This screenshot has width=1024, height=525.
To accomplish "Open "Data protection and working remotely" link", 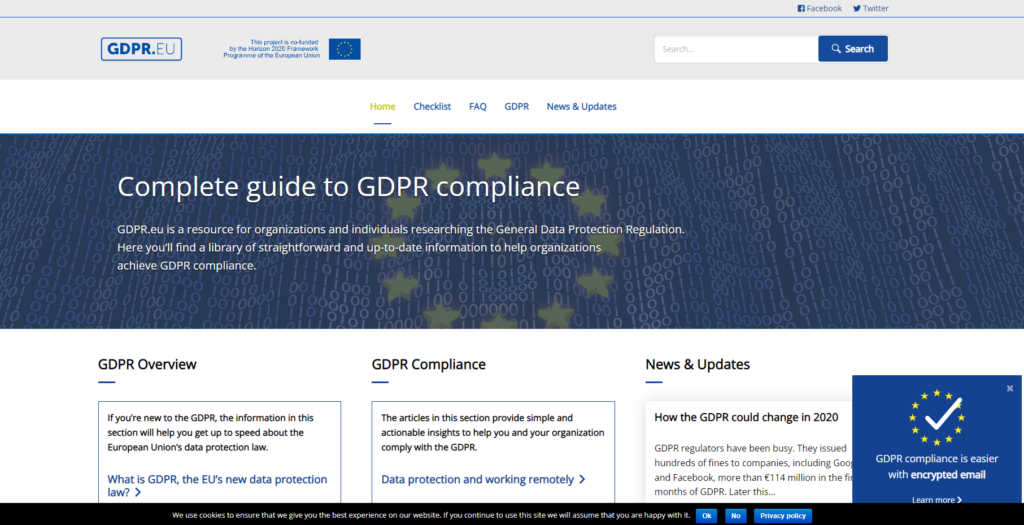I will [483, 479].
